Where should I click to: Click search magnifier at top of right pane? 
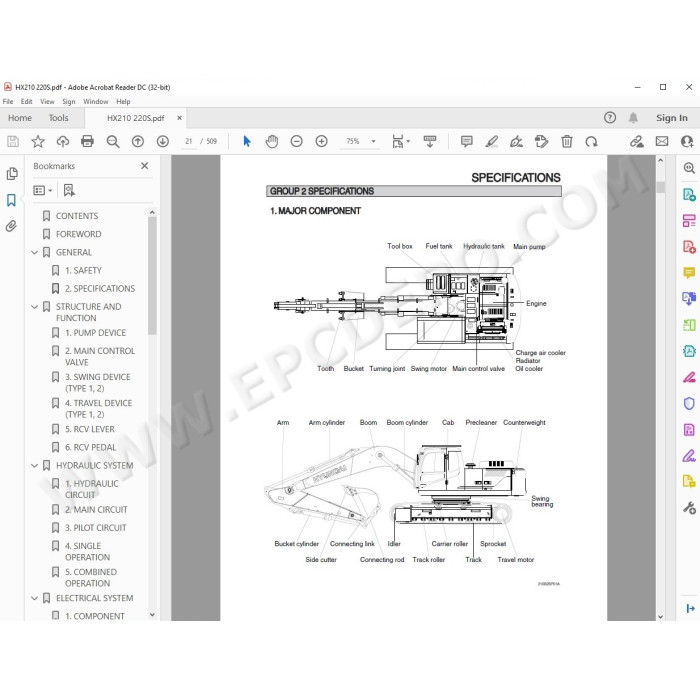(x=689, y=168)
